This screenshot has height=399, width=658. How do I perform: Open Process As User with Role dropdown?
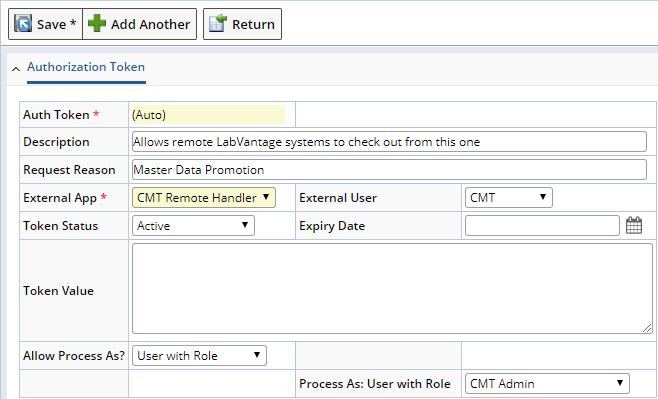[547, 383]
